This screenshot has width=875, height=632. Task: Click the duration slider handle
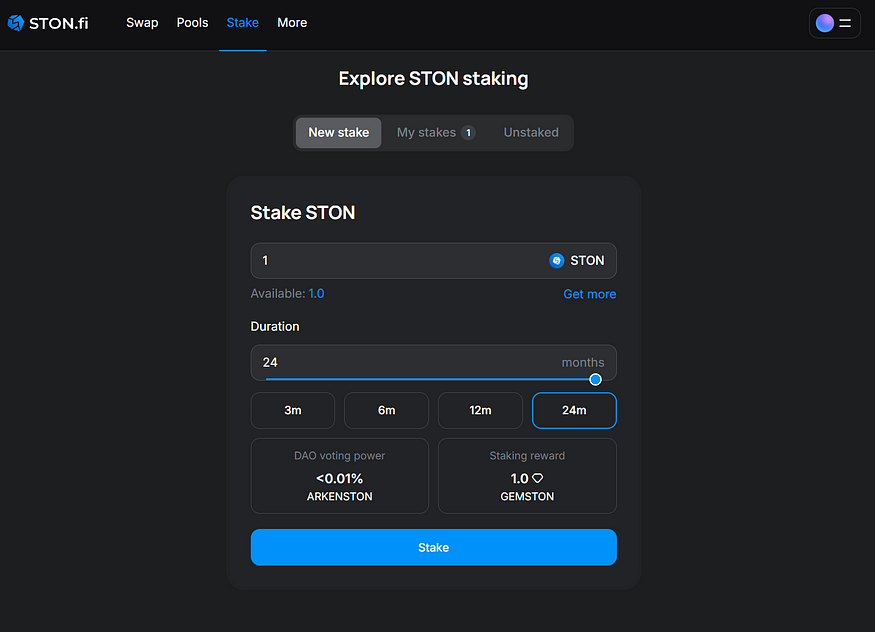coord(596,380)
